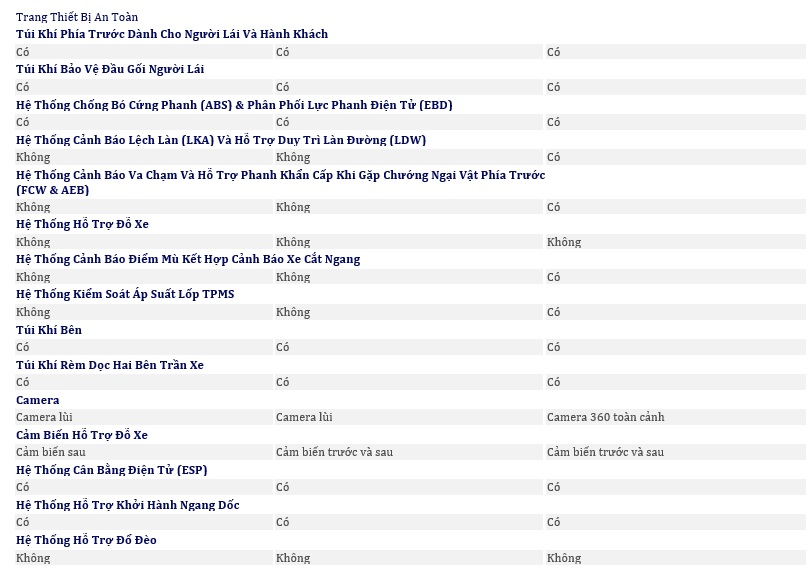
Task: Select the ESP electronic stability heading
Action: (x=112, y=470)
